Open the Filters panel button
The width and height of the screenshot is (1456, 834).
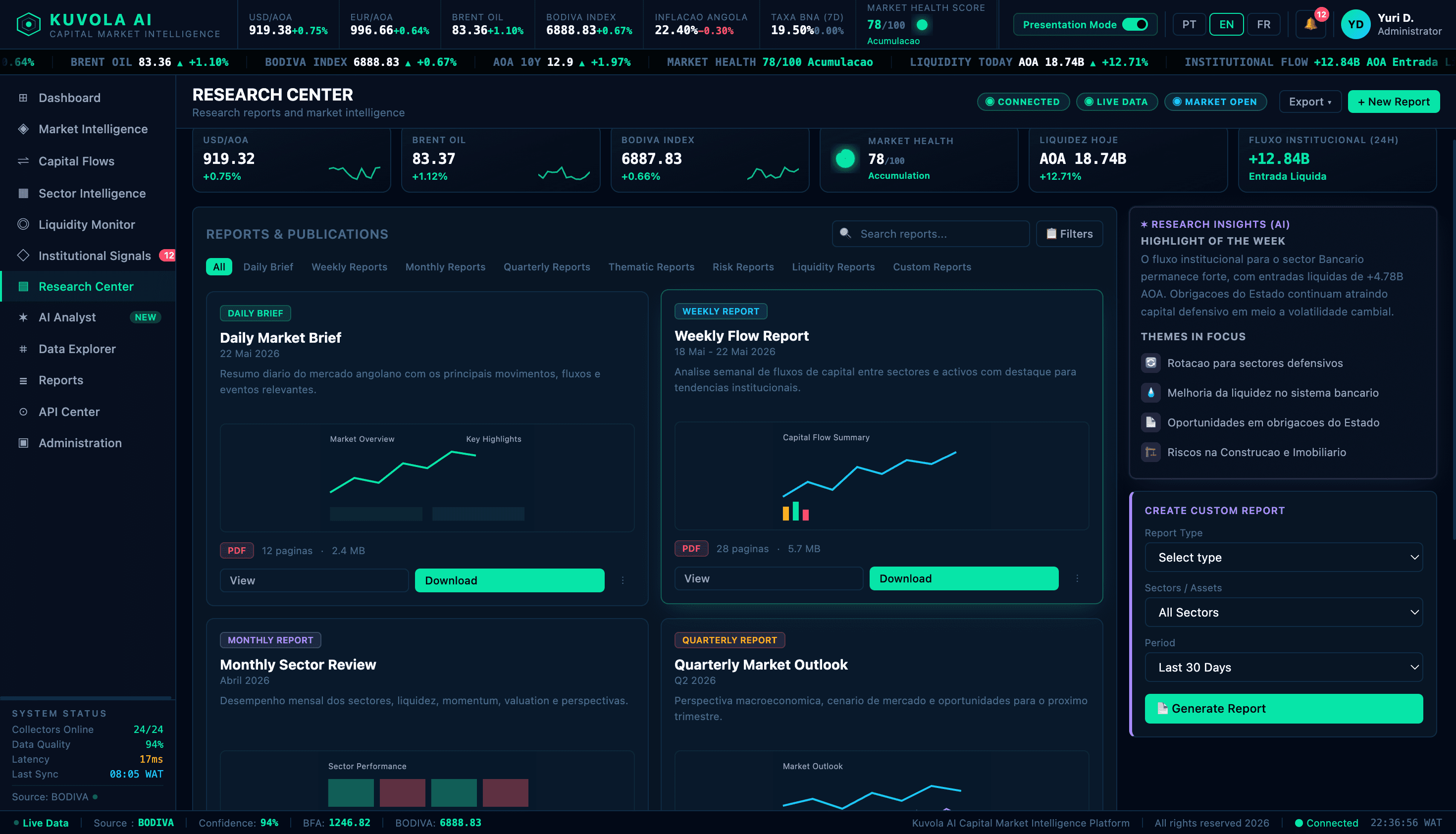coord(1069,234)
